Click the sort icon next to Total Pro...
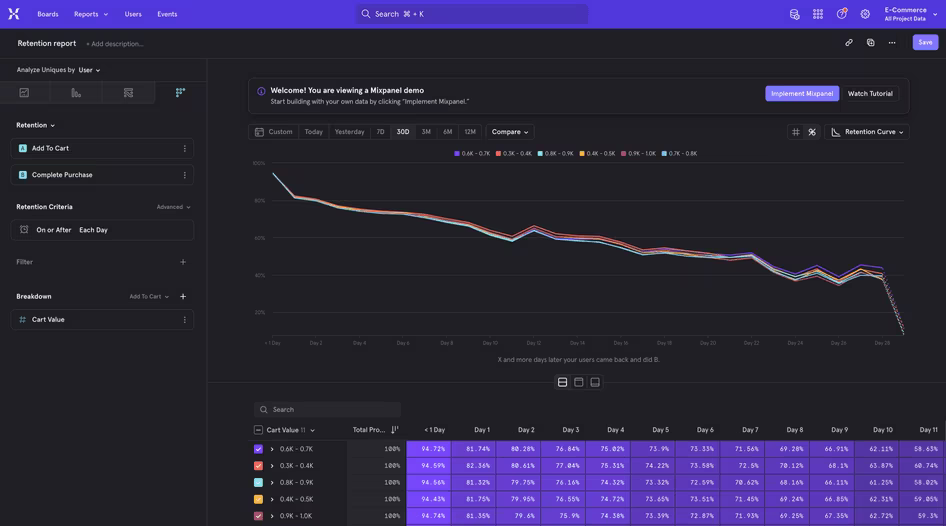The height and width of the screenshot is (526, 946). 395,429
